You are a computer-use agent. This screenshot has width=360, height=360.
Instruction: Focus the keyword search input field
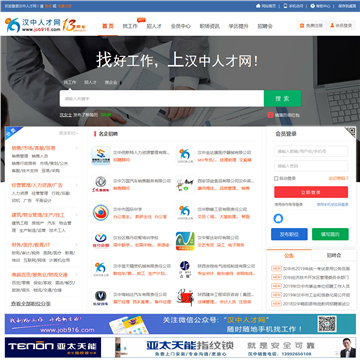click(x=162, y=98)
